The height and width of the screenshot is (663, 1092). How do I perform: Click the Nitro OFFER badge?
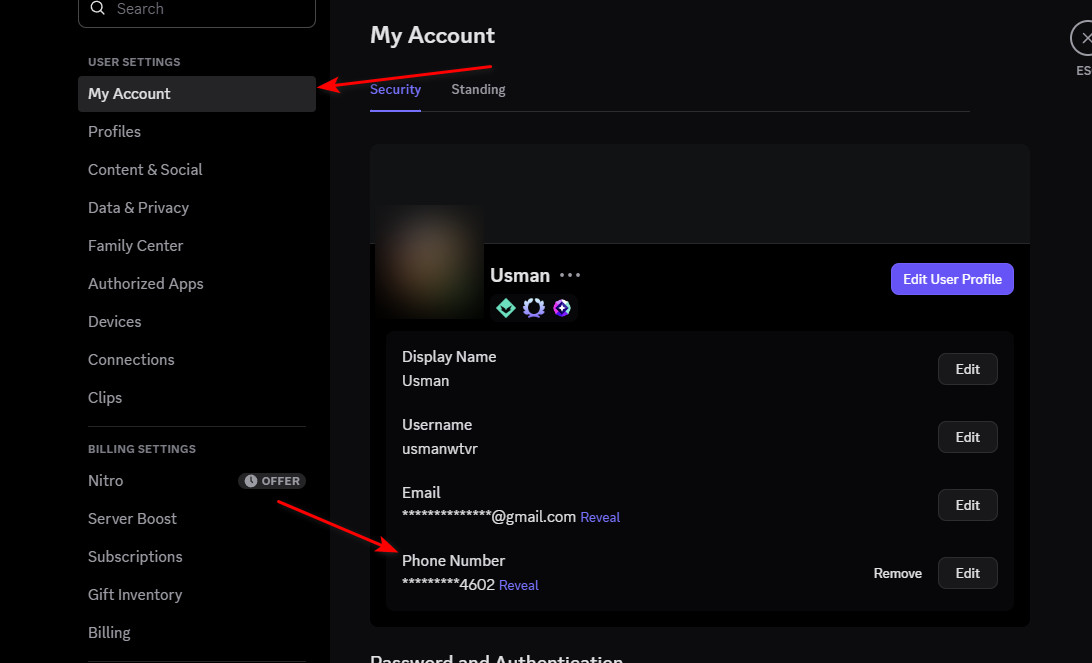pyautogui.click(x=272, y=481)
